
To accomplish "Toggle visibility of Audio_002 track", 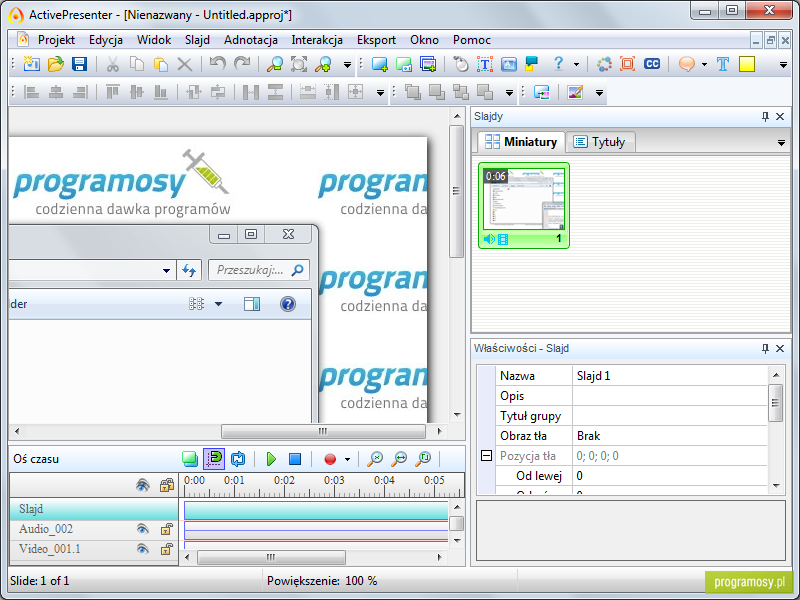I will tap(143, 529).
